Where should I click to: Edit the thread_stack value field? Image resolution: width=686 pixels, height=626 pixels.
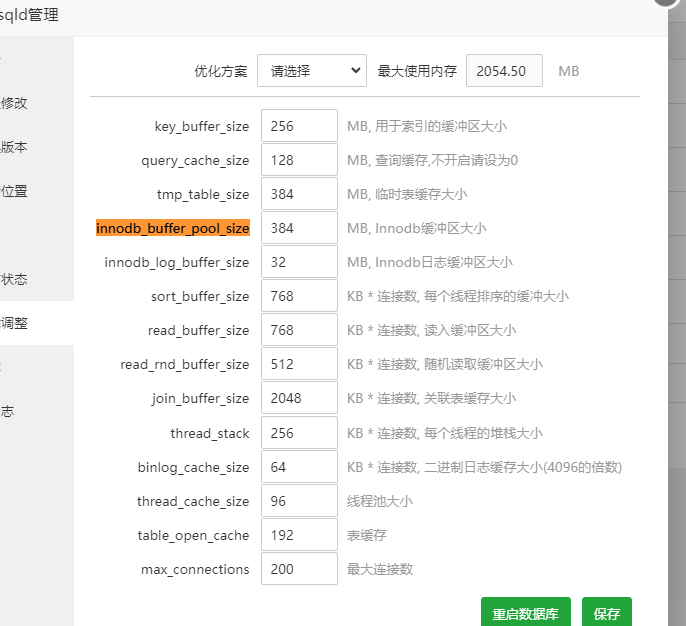(299, 433)
